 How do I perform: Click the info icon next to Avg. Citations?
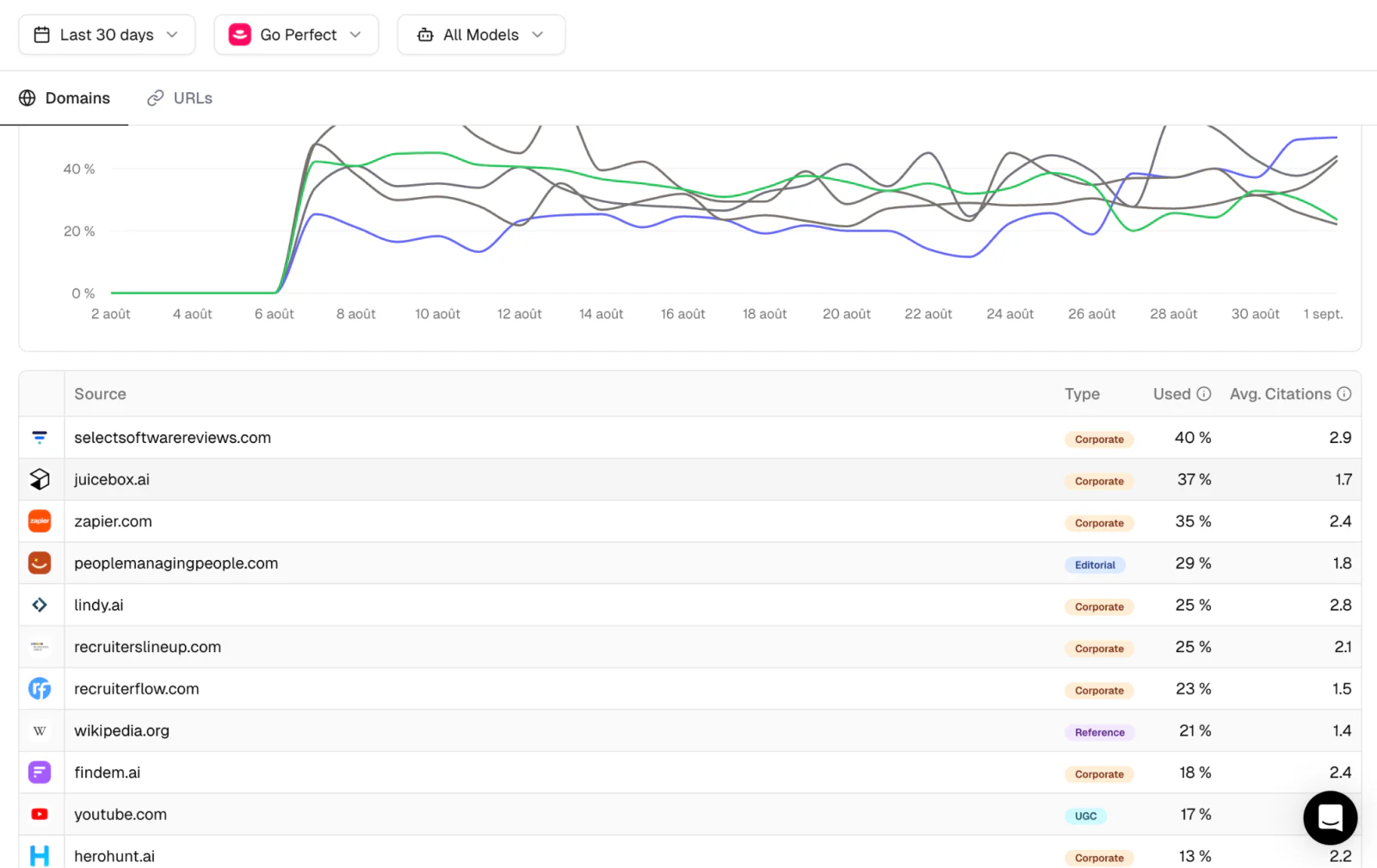click(x=1344, y=394)
